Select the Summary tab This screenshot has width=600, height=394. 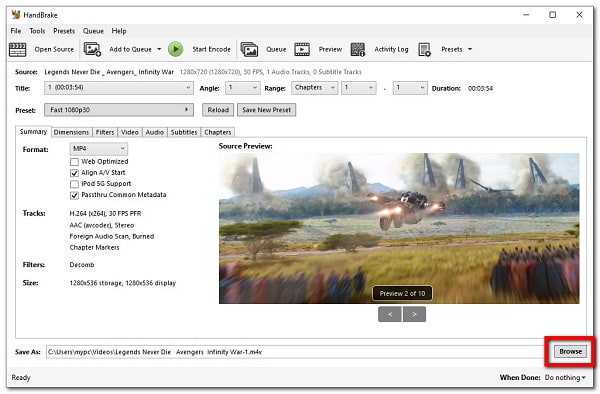[33, 132]
